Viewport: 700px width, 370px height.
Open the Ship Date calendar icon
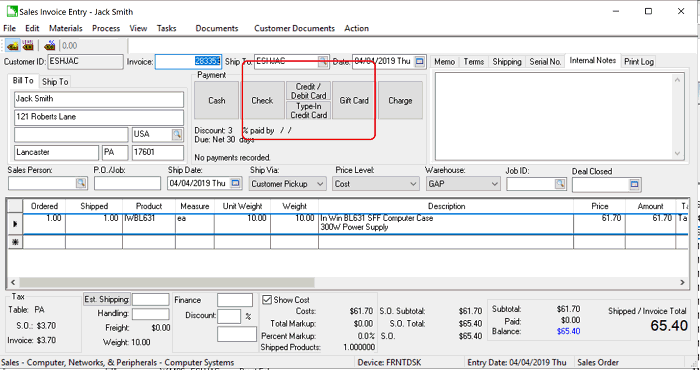pos(236,183)
